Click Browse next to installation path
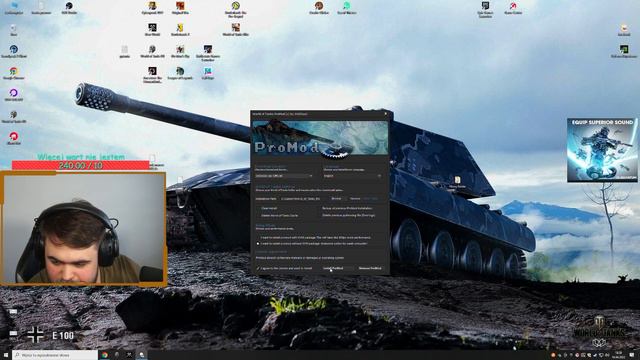 click(x=336, y=199)
